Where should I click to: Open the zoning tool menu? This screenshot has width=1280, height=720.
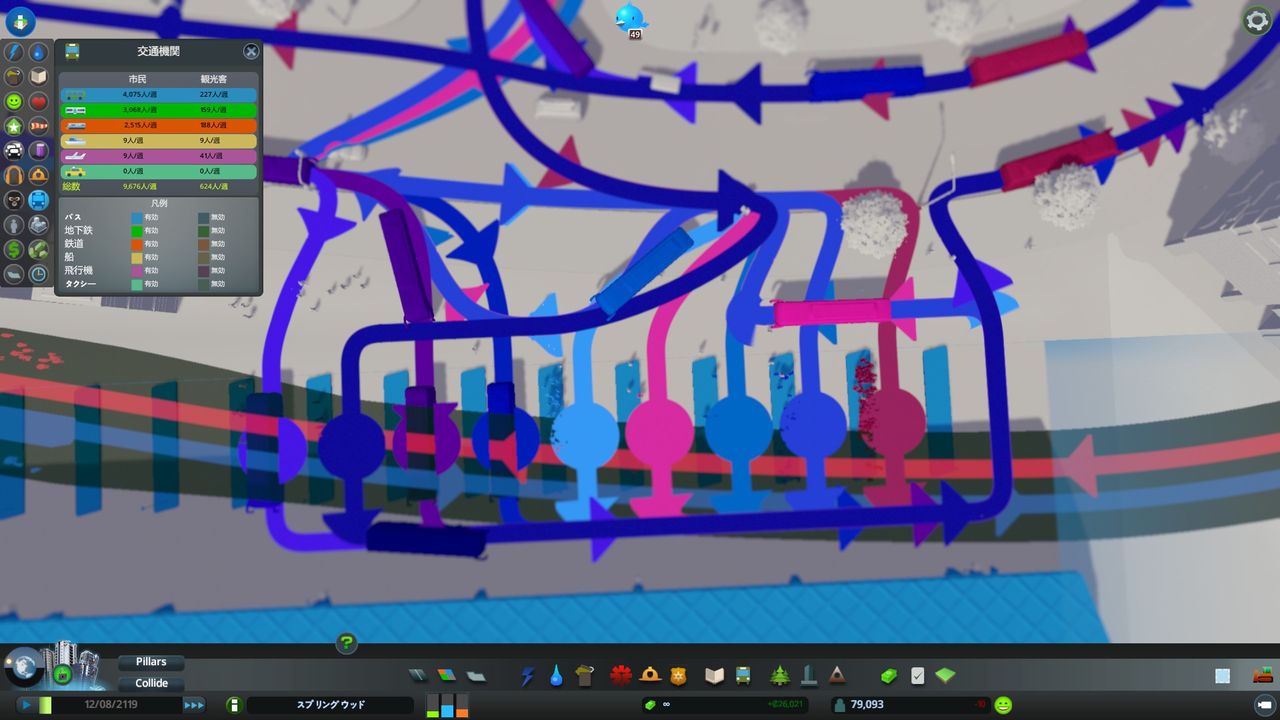(x=446, y=675)
